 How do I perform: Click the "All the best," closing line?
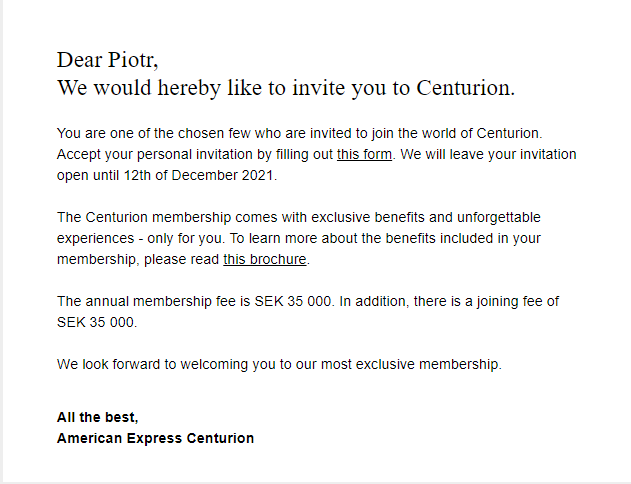98,418
